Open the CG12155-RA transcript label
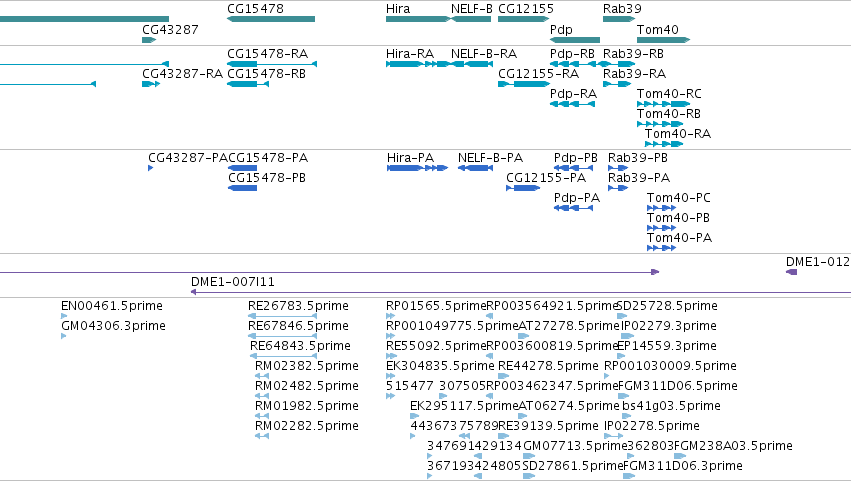Image resolution: width=851 pixels, height=481 pixels. [538, 74]
